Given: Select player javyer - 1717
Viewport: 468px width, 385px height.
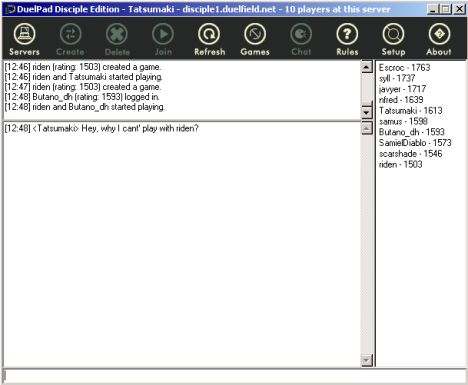Looking at the screenshot, I should click(x=402, y=89).
